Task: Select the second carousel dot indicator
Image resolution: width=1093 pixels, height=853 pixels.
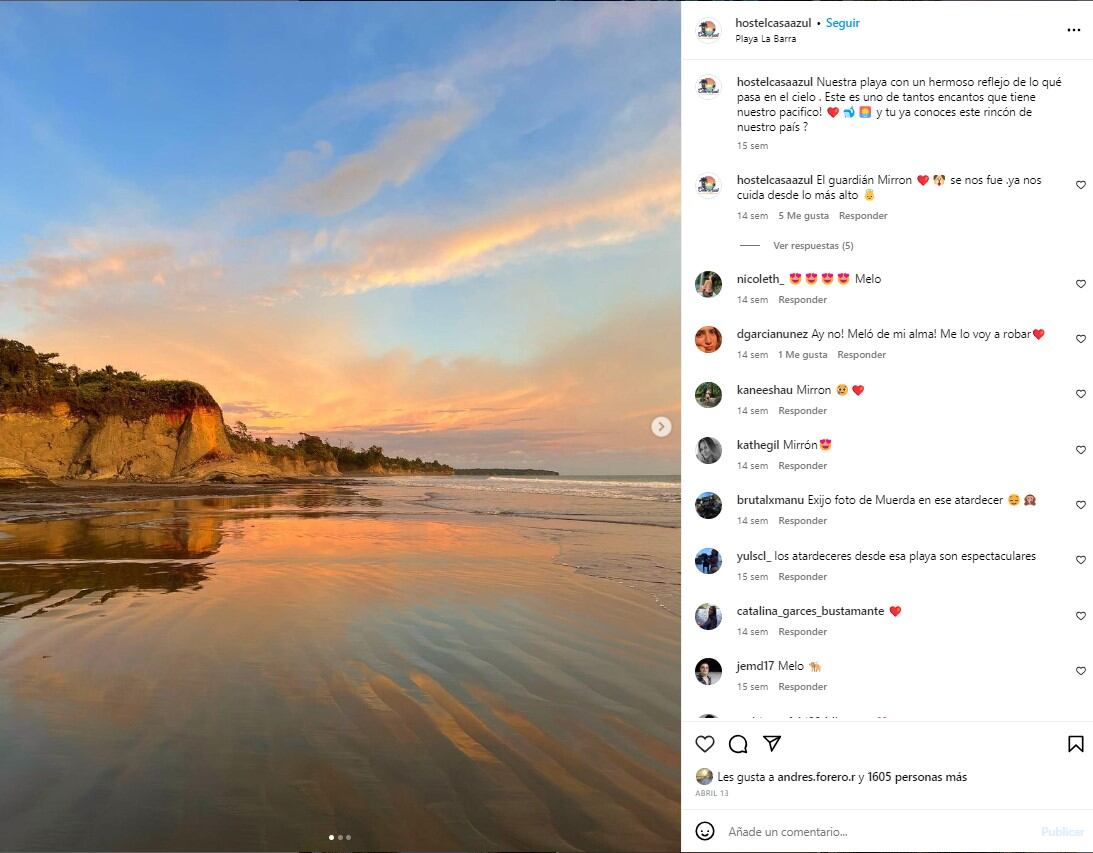Action: pyautogui.click(x=340, y=837)
